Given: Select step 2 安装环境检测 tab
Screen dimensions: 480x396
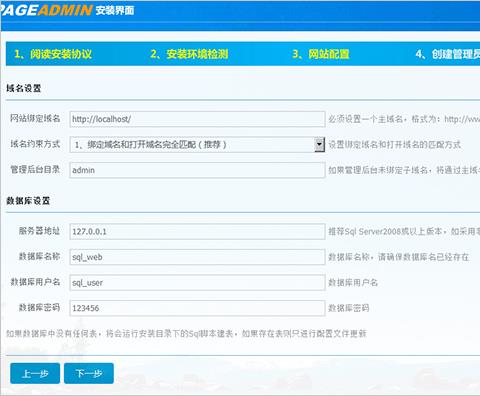Looking at the screenshot, I should pos(189,54).
